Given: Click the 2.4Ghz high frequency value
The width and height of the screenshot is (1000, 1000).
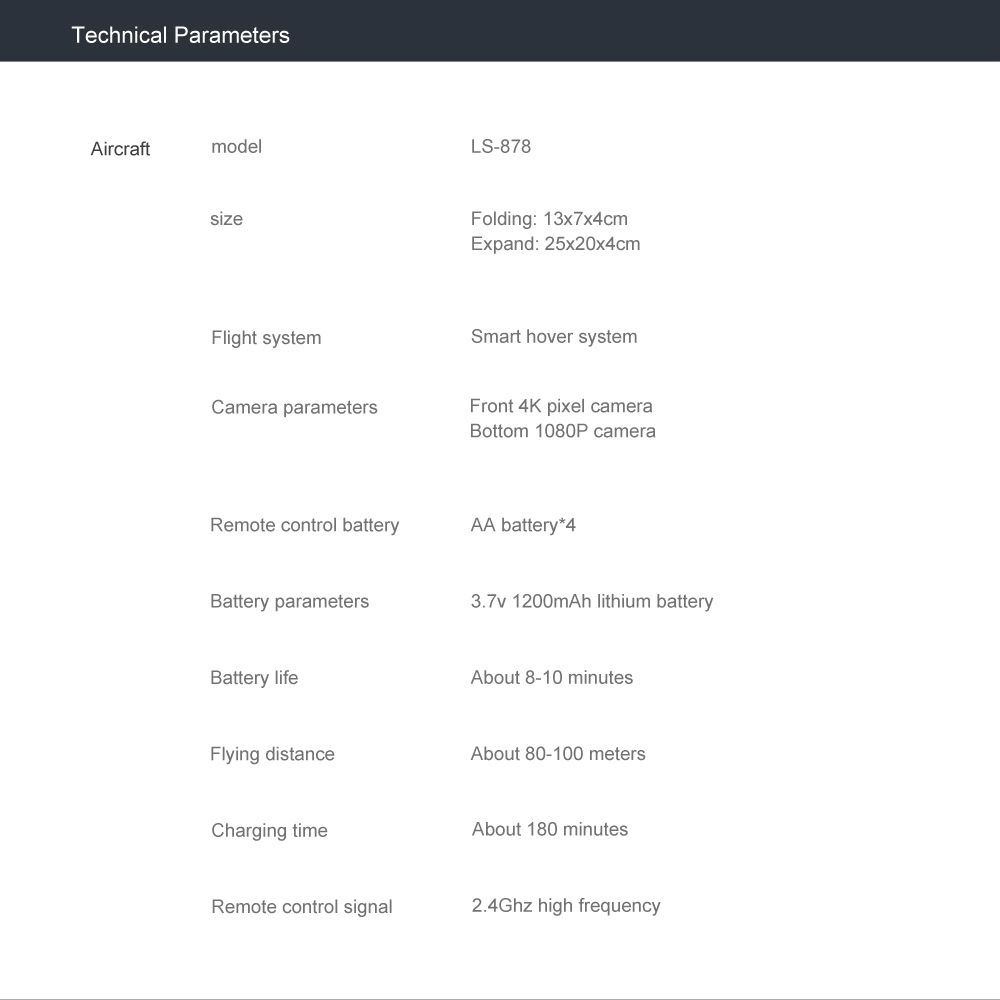Looking at the screenshot, I should 565,906.
